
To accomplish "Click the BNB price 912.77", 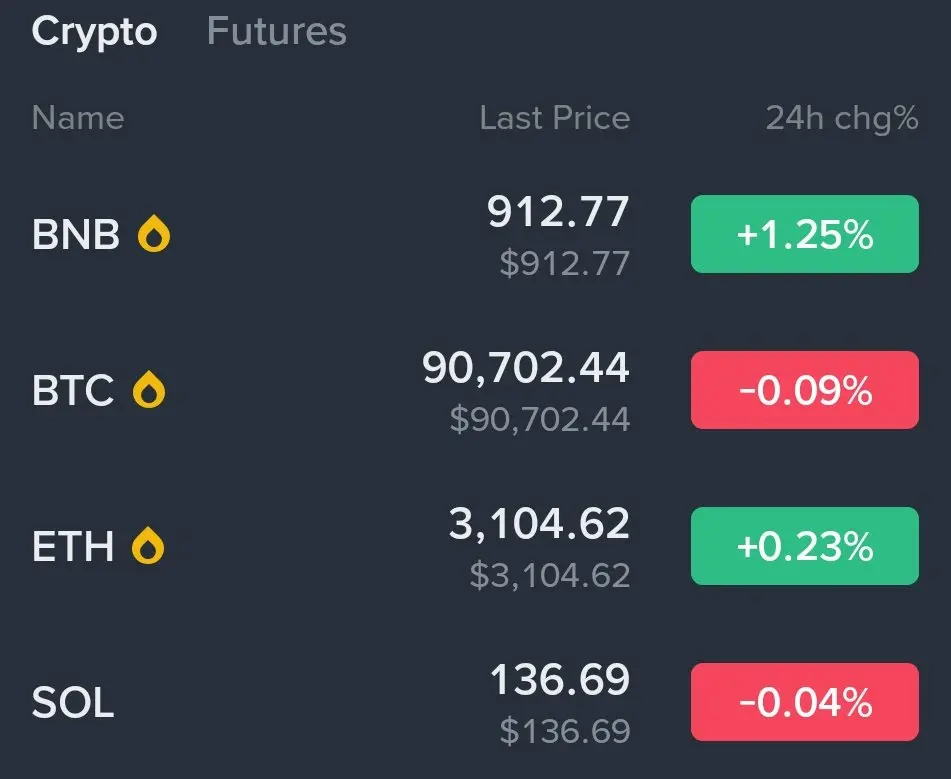I will point(558,212).
